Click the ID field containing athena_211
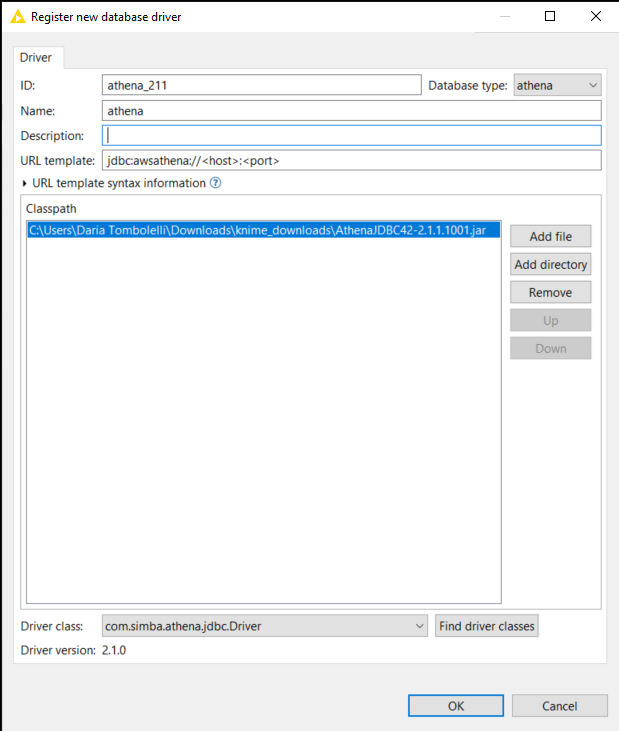Screen dimensions: 619x731 pos(261,86)
